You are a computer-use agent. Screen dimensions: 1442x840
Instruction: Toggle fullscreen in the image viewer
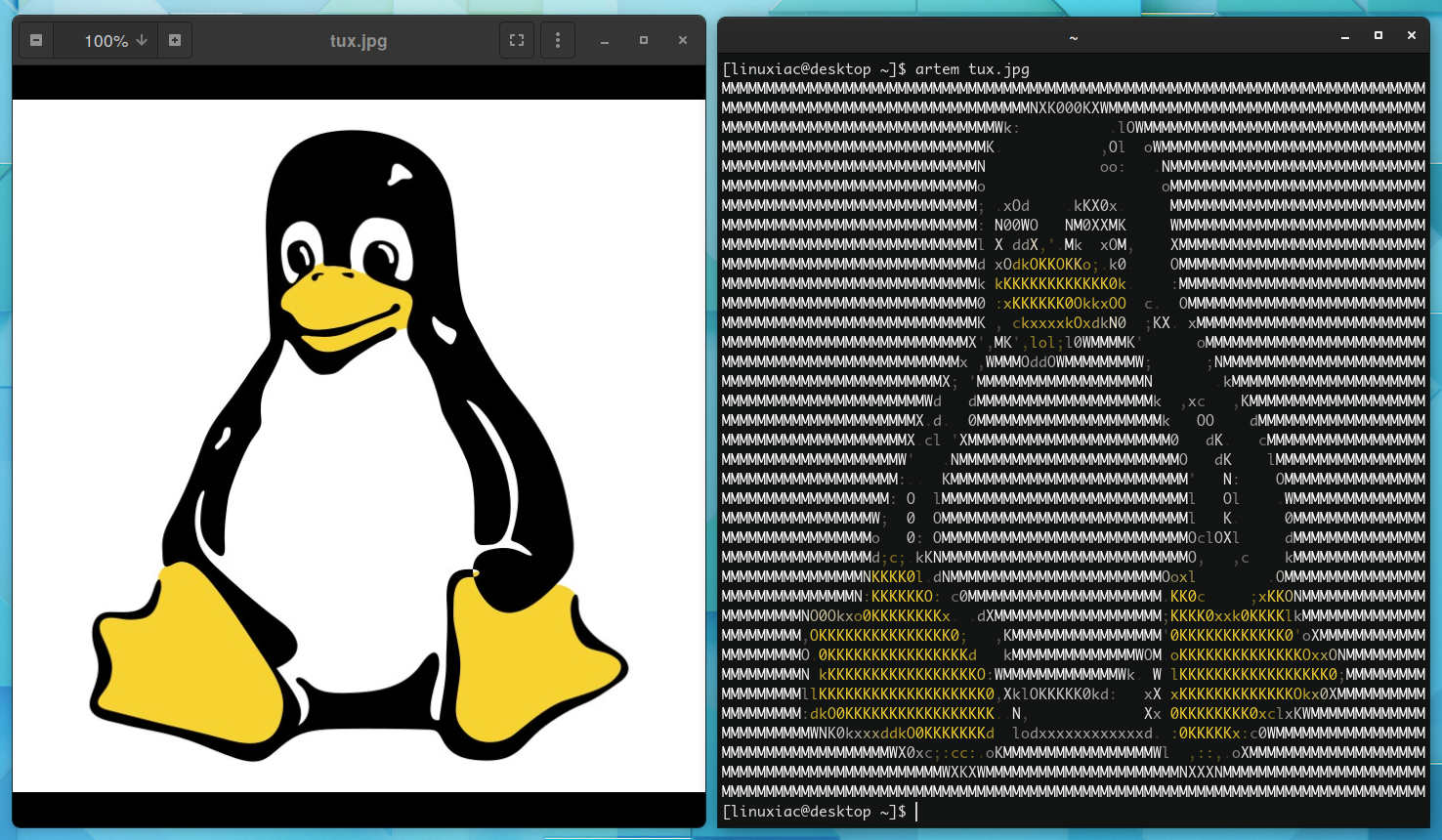coord(517,40)
